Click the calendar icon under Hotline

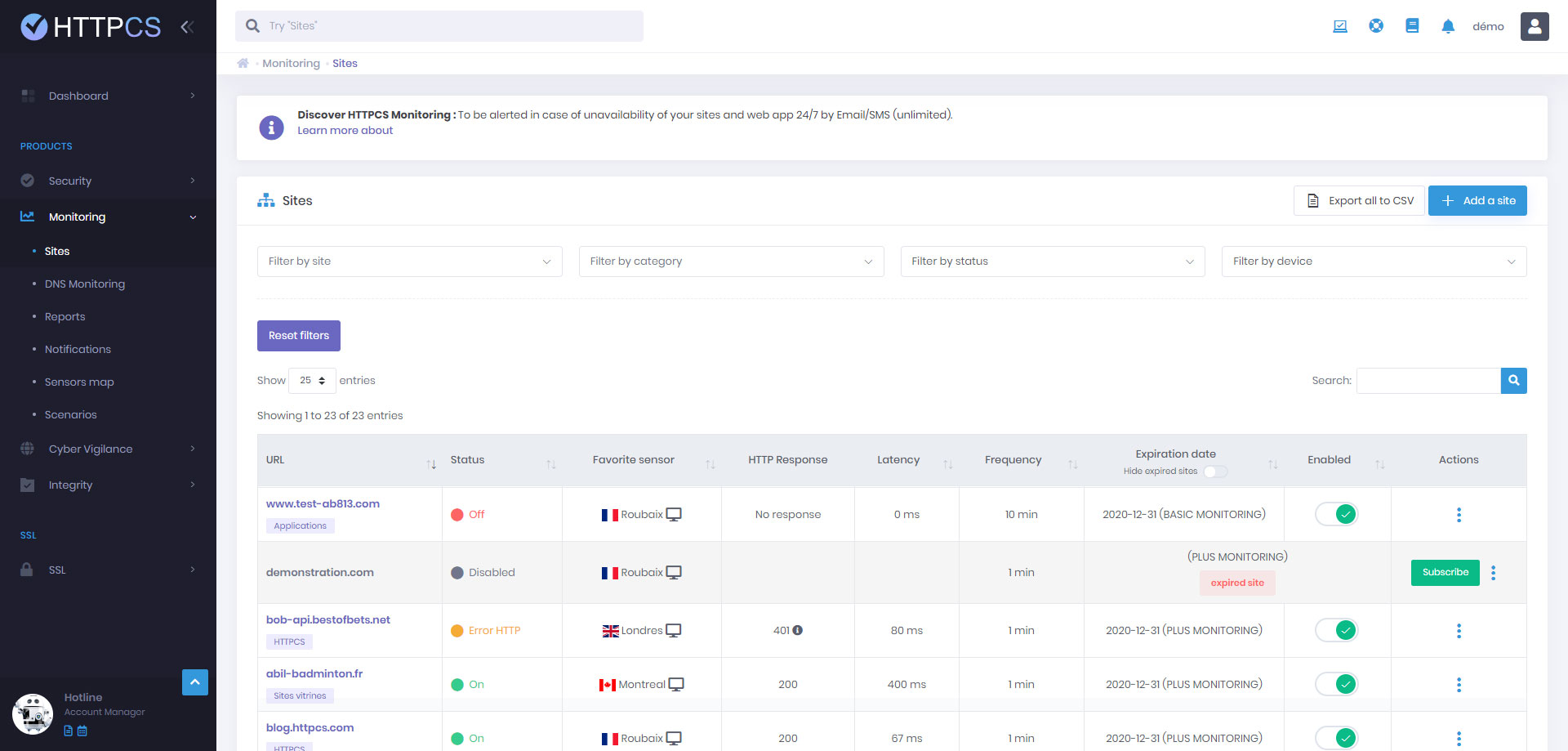tap(82, 731)
